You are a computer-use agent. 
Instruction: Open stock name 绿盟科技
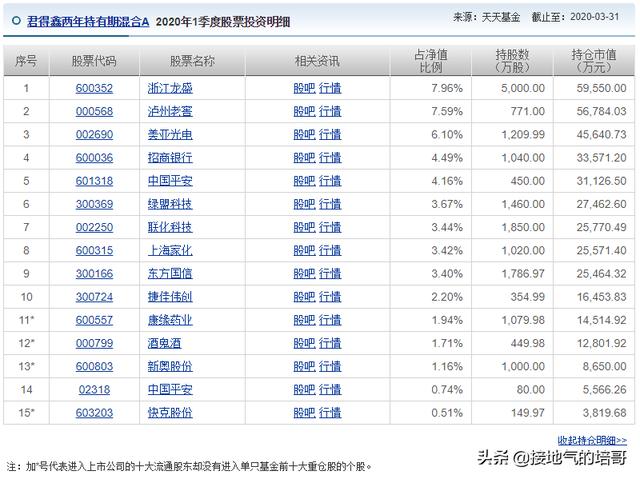tap(170, 204)
